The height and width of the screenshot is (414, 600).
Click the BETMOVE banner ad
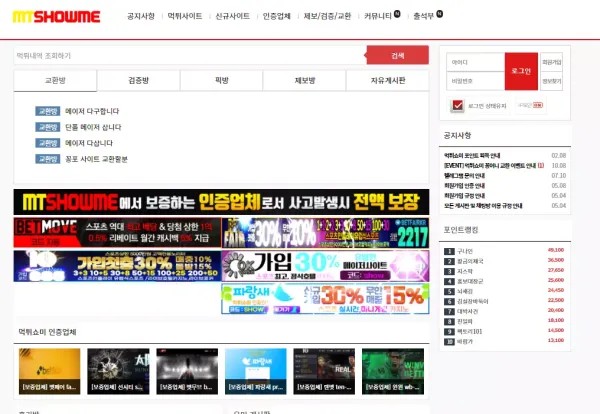click(x=117, y=233)
